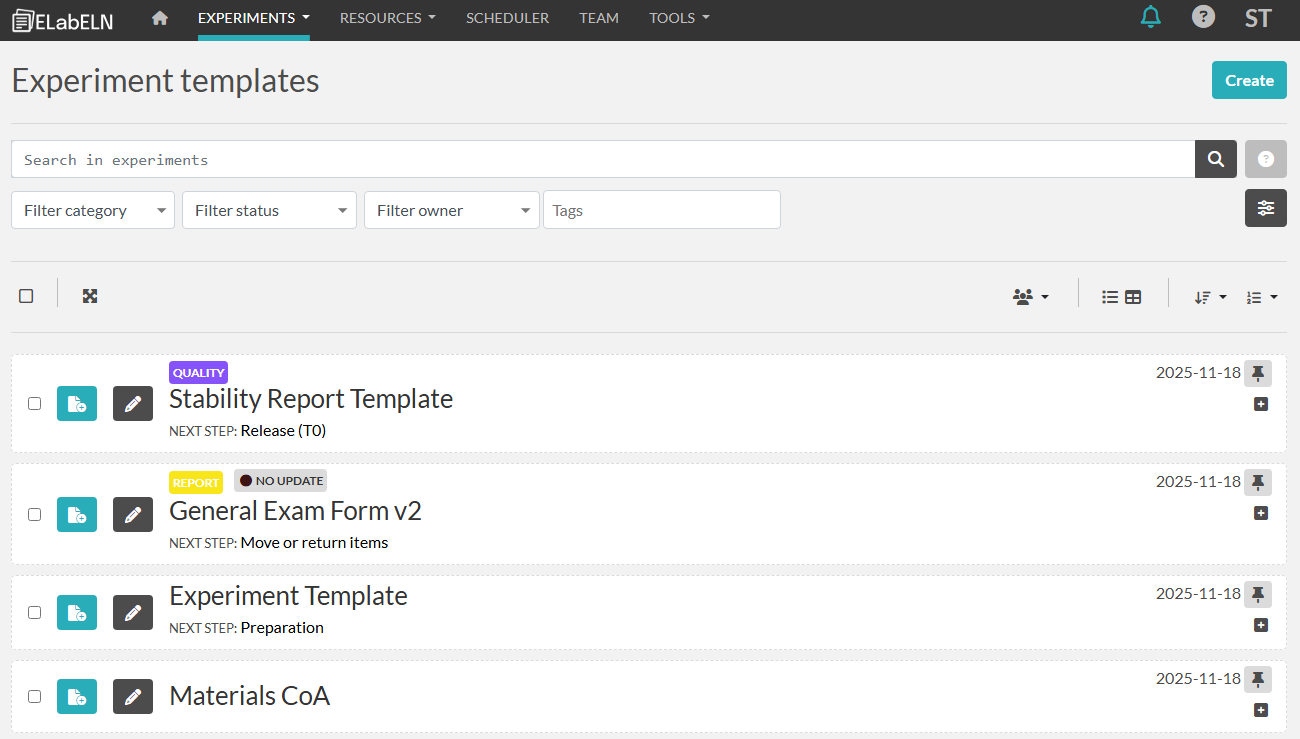Screen dimensions: 1300x739
Task: Open the Filter category dropdown
Action: [x=93, y=210]
